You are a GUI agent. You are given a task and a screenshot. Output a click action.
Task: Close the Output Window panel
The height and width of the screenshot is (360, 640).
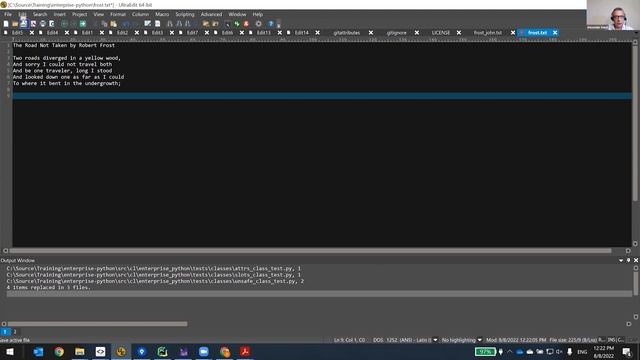pos(636,260)
